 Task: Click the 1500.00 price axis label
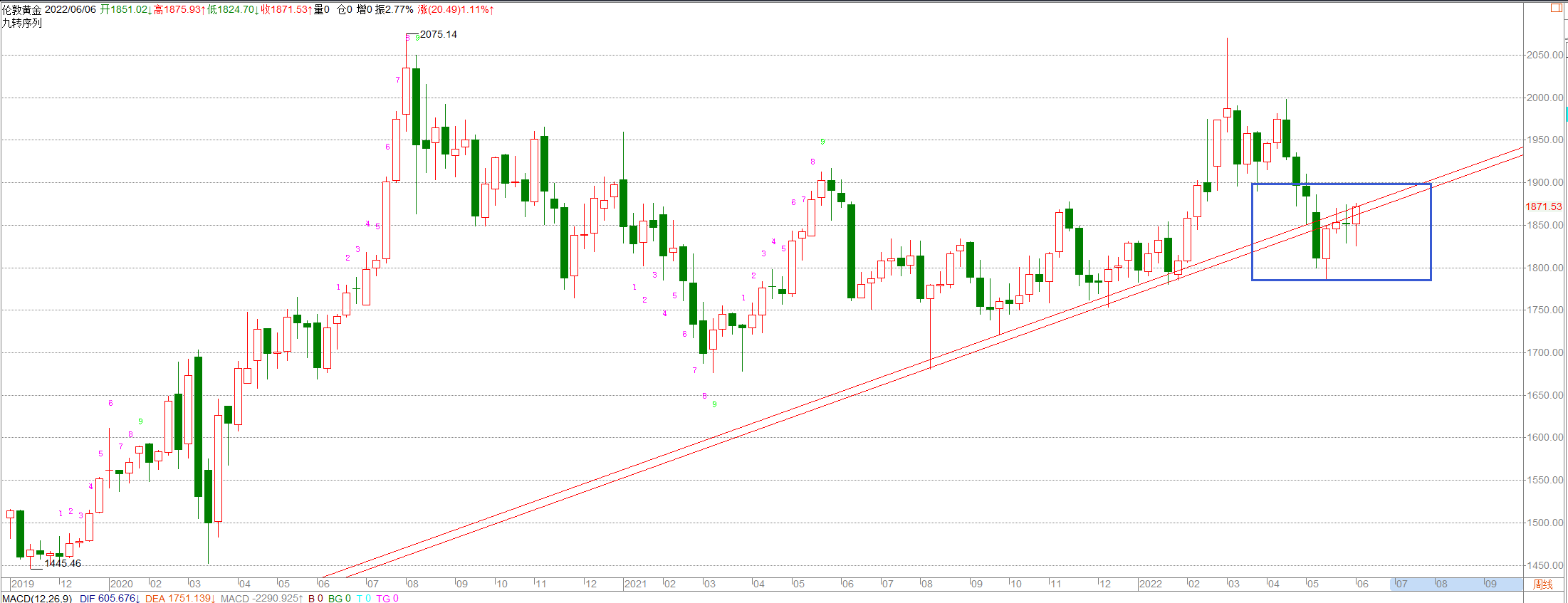pos(1545,523)
